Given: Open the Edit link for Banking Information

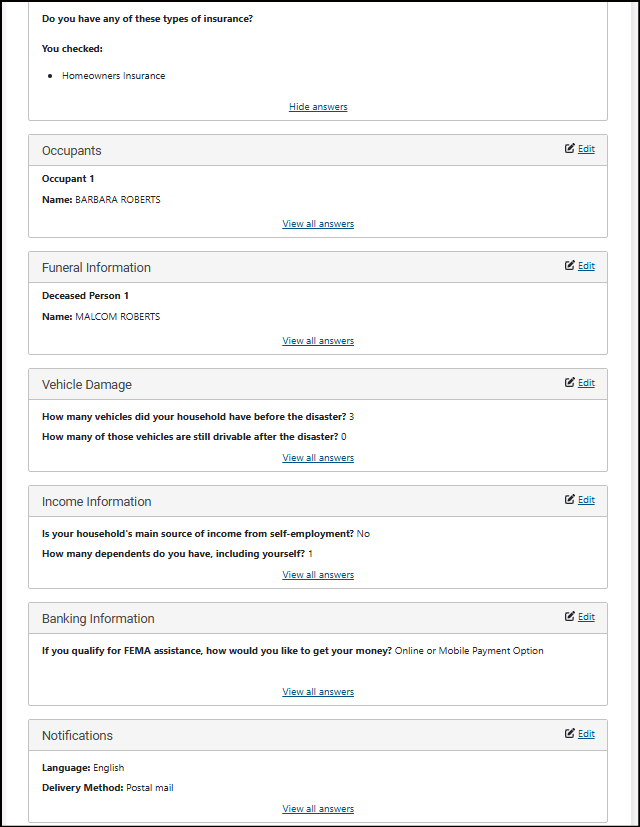Looking at the screenshot, I should point(586,617).
